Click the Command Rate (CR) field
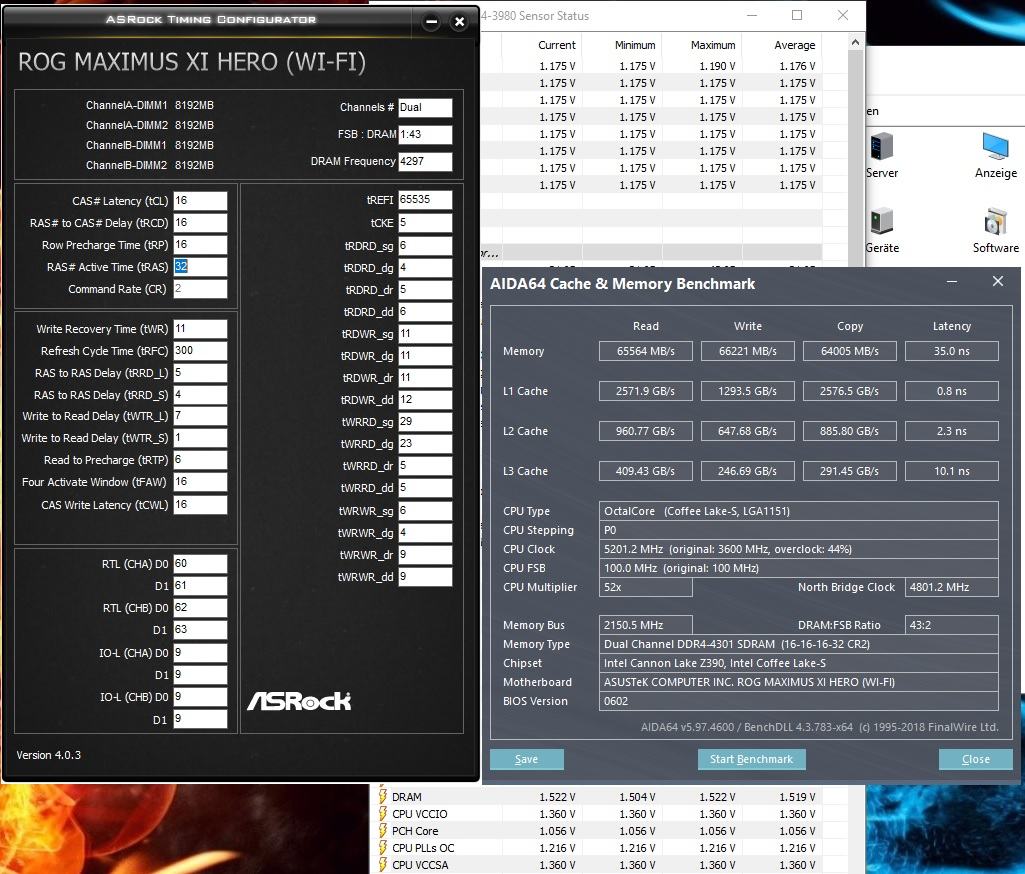This screenshot has height=874, width=1025. (200, 289)
